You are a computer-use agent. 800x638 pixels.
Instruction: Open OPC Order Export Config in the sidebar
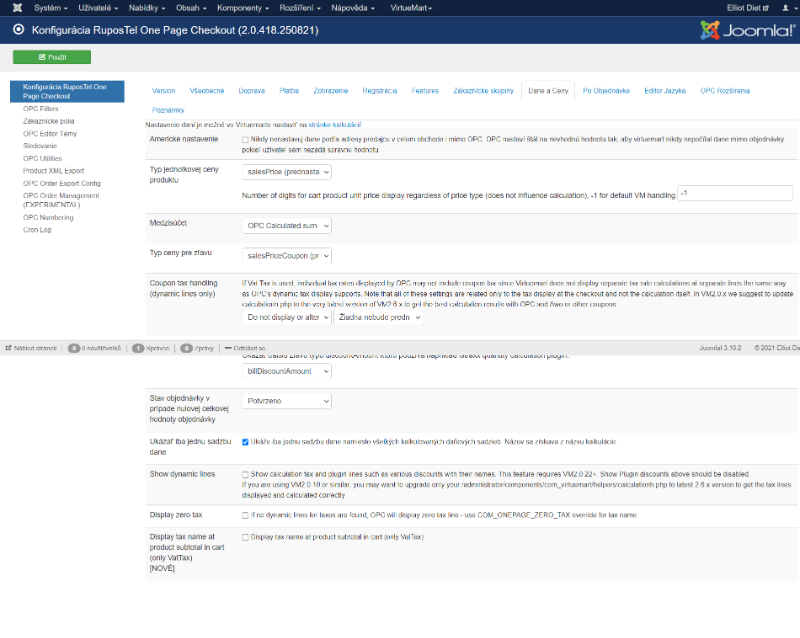click(62, 183)
